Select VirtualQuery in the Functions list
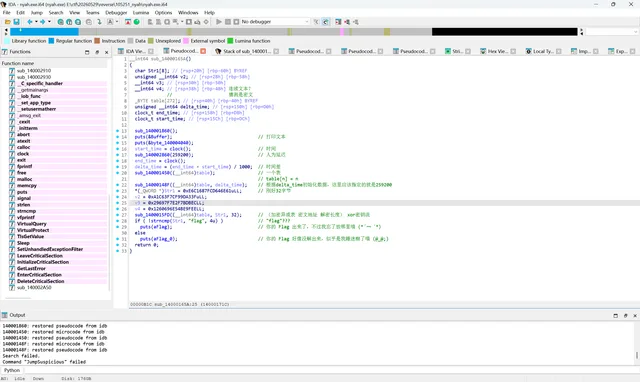Viewport: 640px width, 382px height. click(31, 224)
